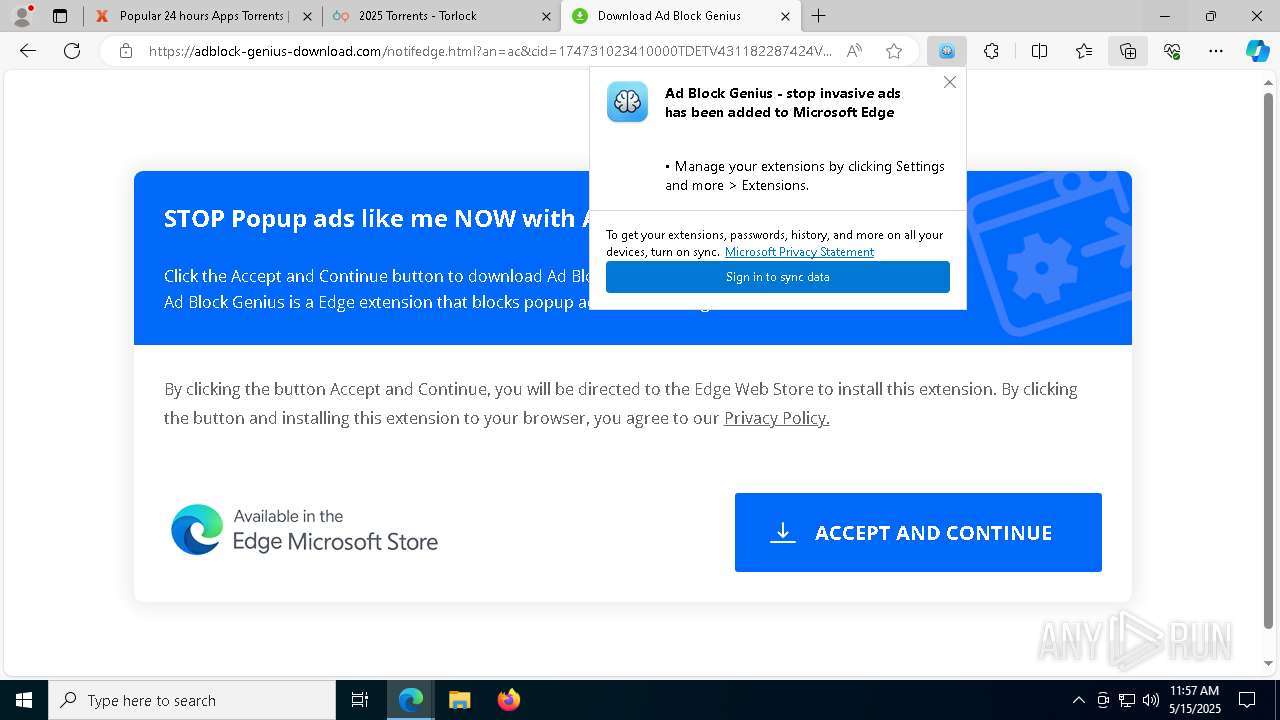The image size is (1280, 720).
Task: View site information lock icon
Action: (x=126, y=51)
